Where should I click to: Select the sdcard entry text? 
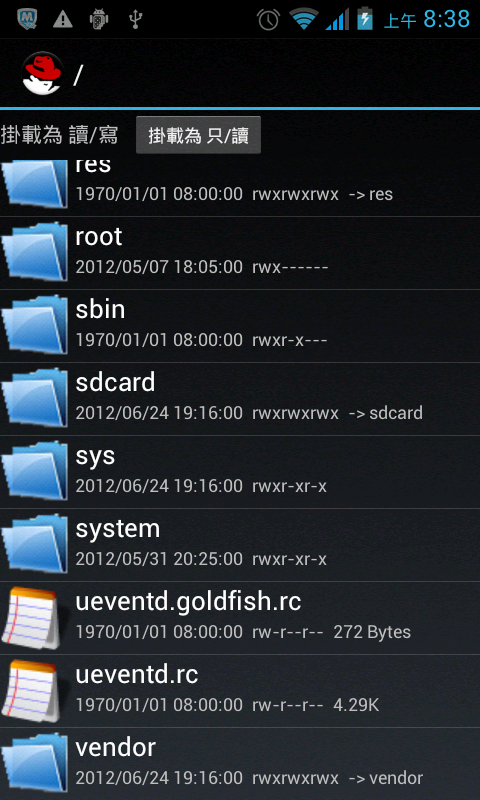coord(115,382)
